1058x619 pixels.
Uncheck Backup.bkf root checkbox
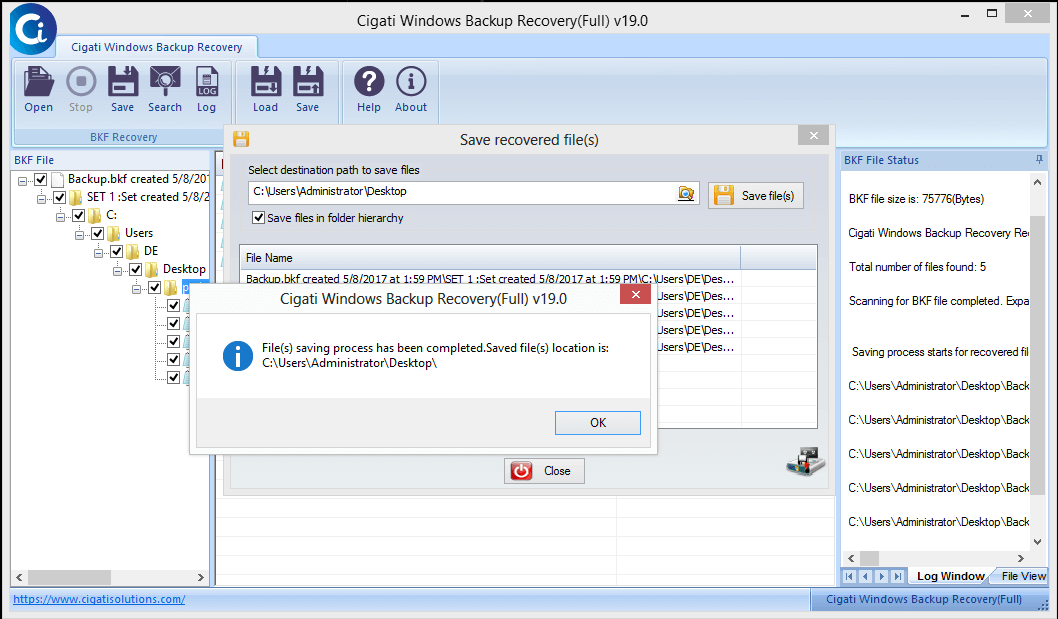pos(40,180)
